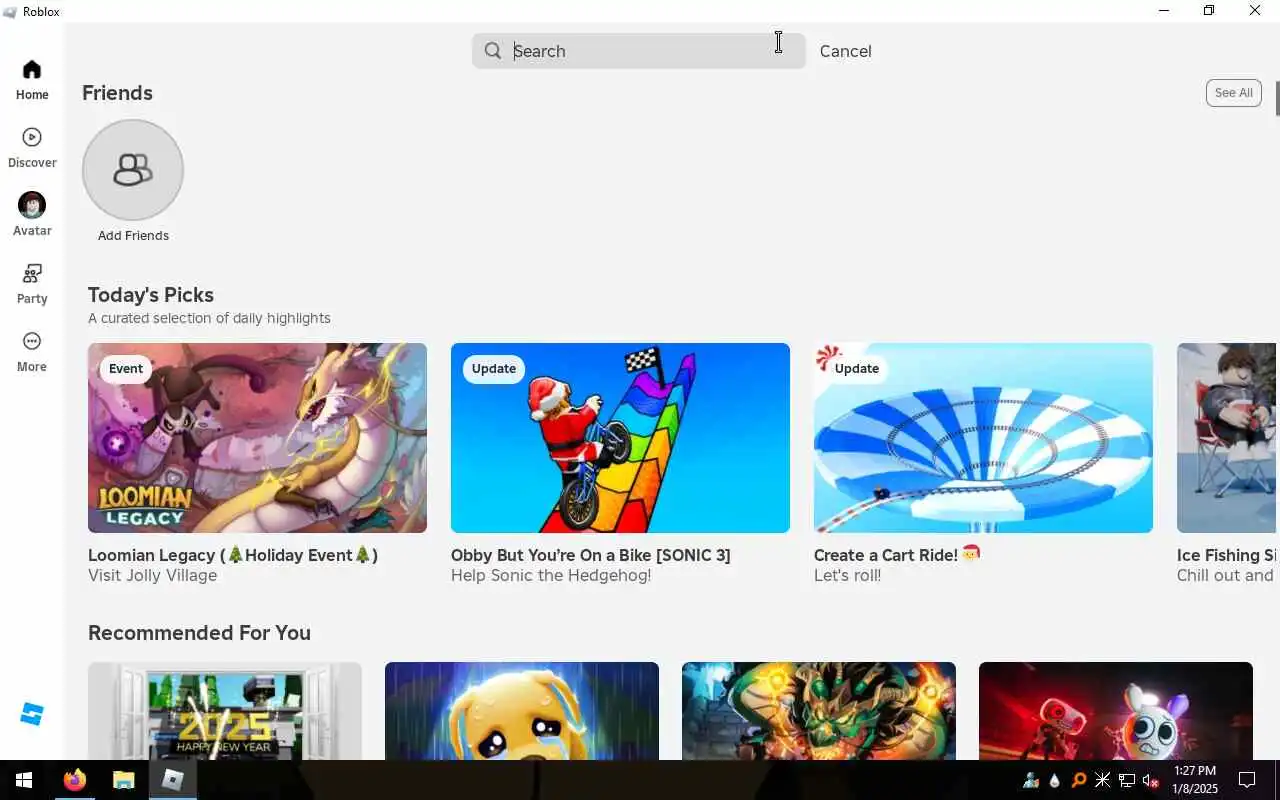Click the Today's Picks heading
The width and height of the screenshot is (1280, 800).
tap(151, 295)
